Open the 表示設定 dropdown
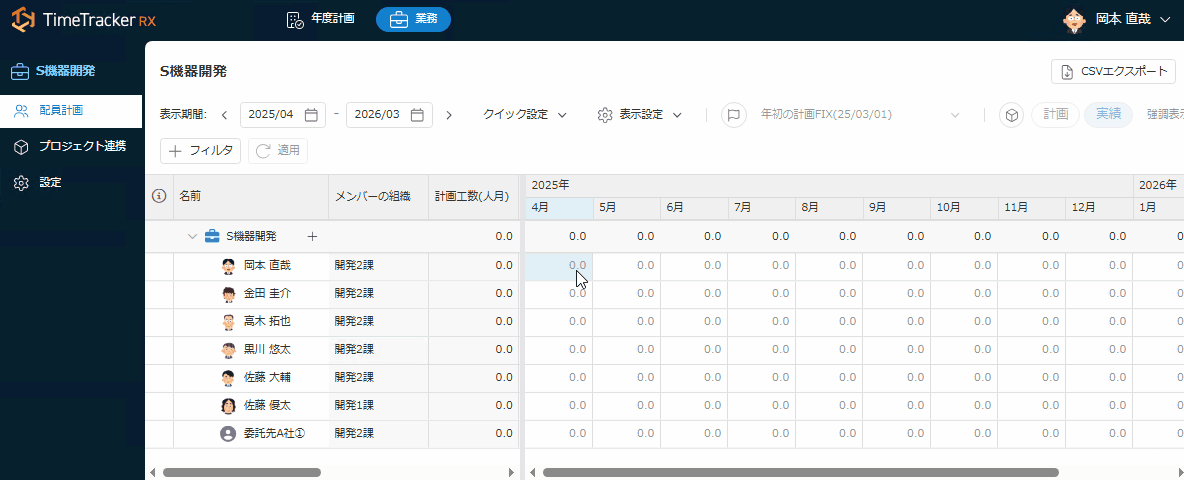This screenshot has width=1184, height=480. click(x=640, y=115)
